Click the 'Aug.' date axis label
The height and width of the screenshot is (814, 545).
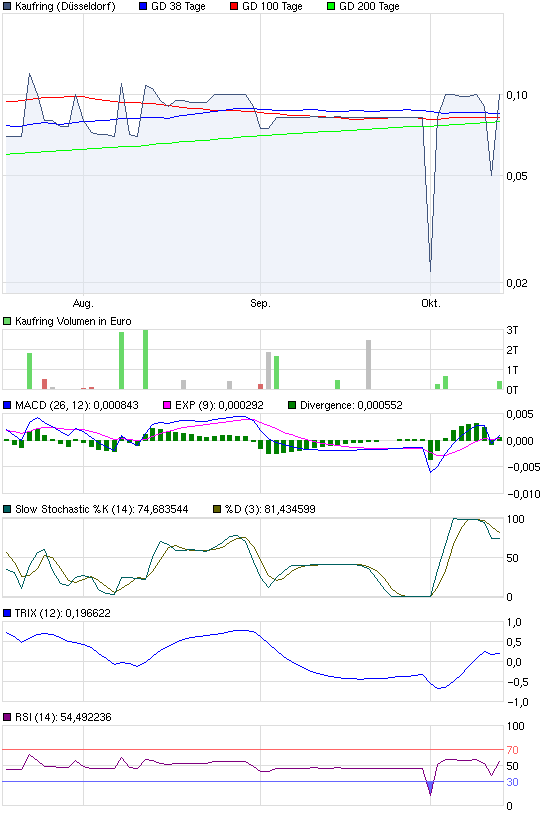pyautogui.click(x=83, y=303)
